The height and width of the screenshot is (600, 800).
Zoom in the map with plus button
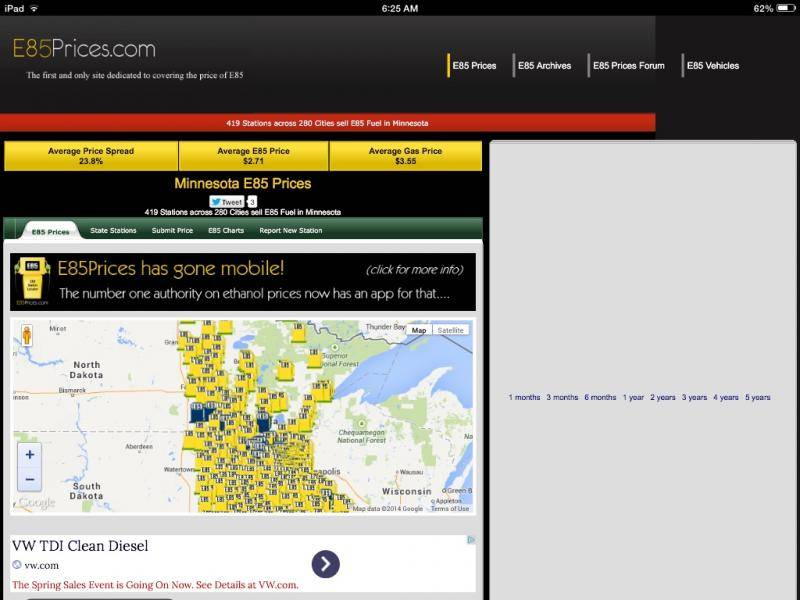tap(30, 455)
